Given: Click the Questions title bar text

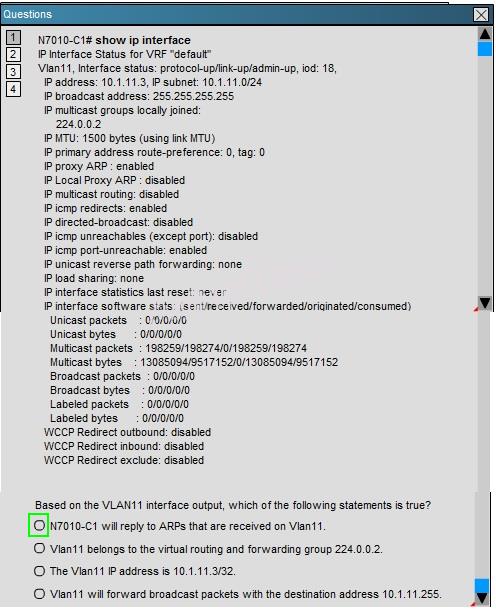Looking at the screenshot, I should pyautogui.click(x=28, y=14).
